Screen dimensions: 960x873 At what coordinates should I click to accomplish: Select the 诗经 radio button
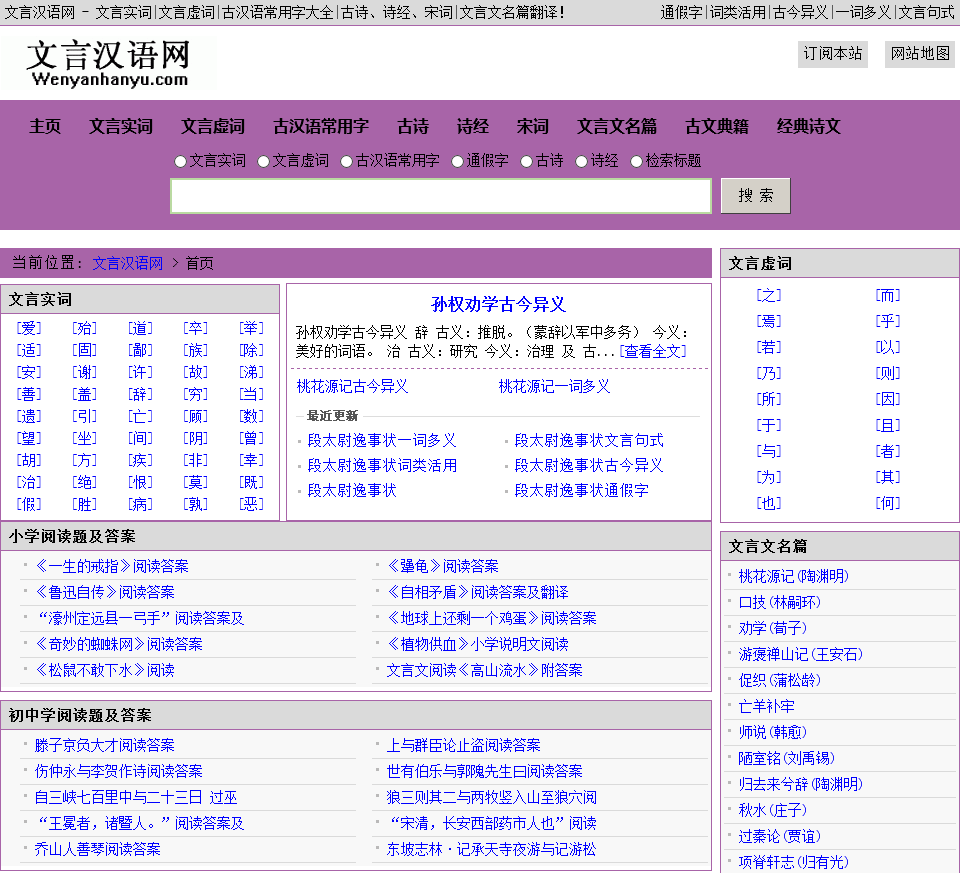(582, 162)
